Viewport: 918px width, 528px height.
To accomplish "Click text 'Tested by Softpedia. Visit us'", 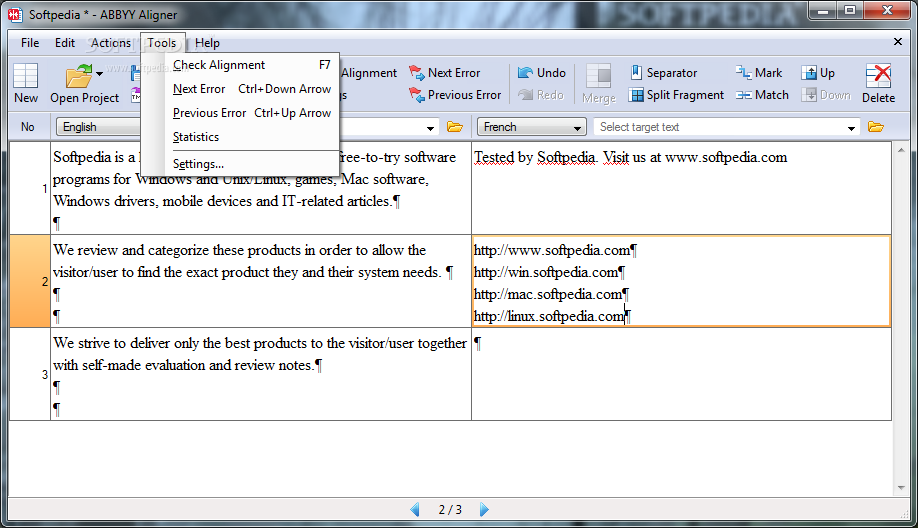I will point(560,157).
